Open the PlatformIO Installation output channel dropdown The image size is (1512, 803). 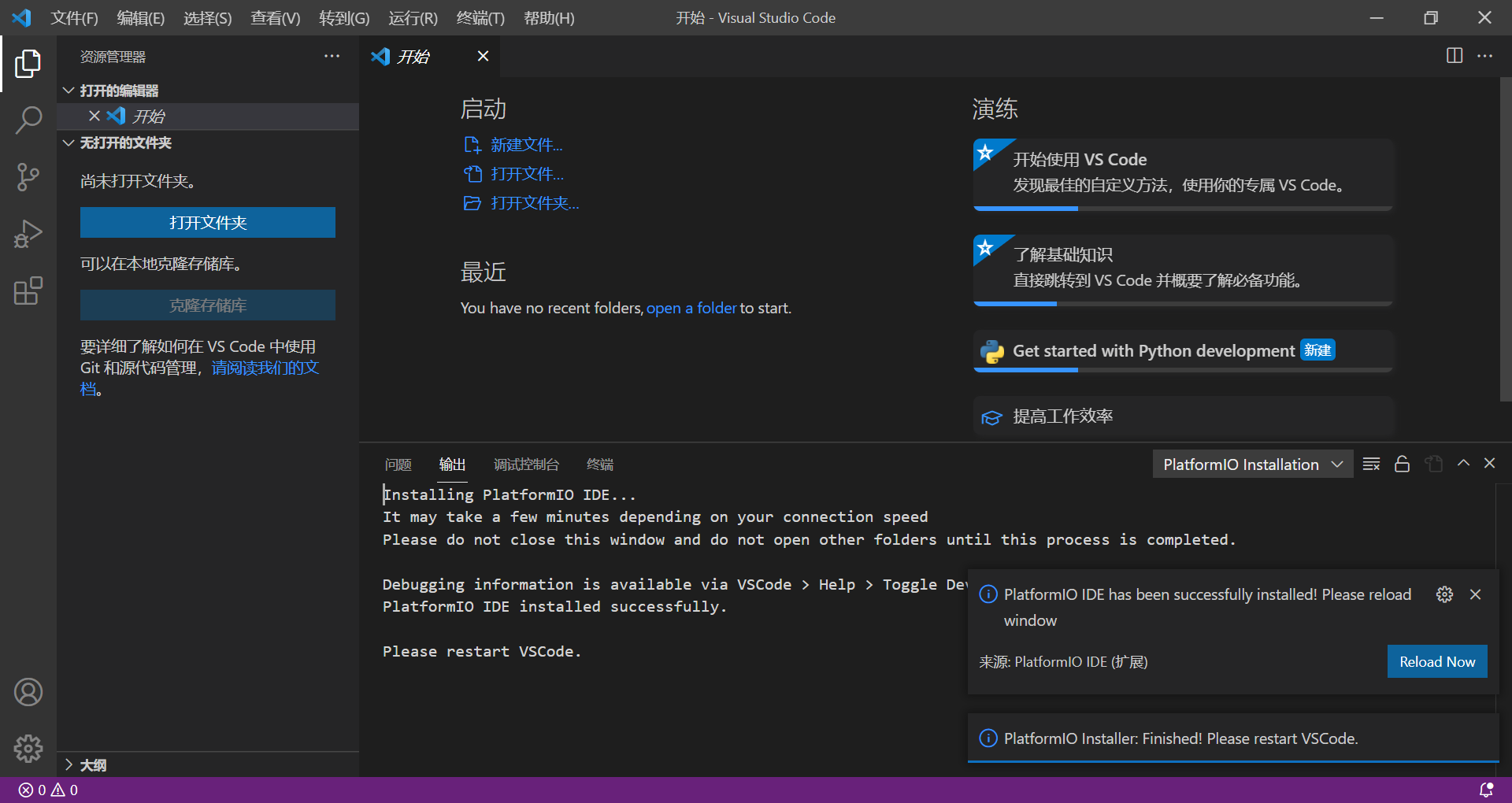pyautogui.click(x=1253, y=464)
